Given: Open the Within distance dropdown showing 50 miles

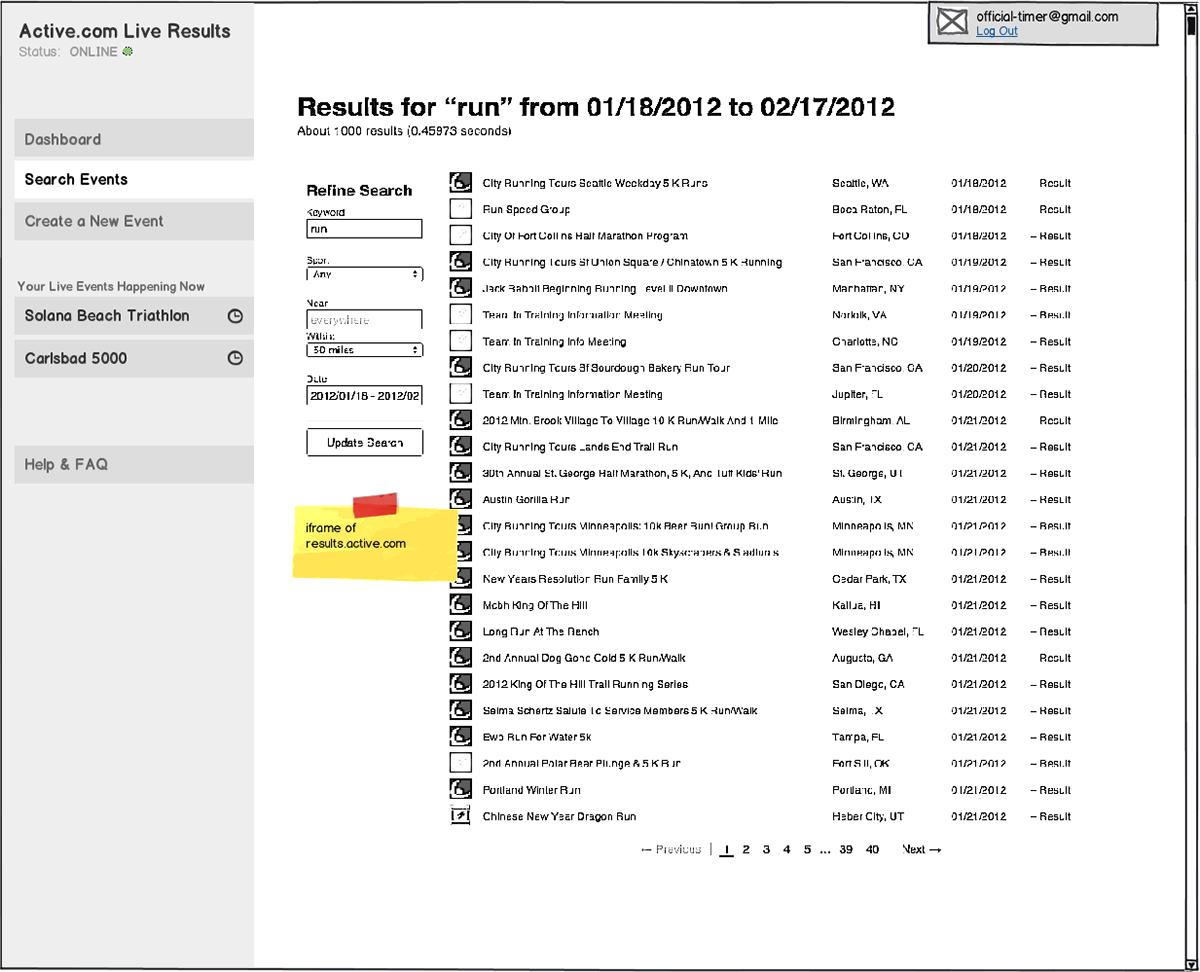Looking at the screenshot, I should pyautogui.click(x=365, y=350).
